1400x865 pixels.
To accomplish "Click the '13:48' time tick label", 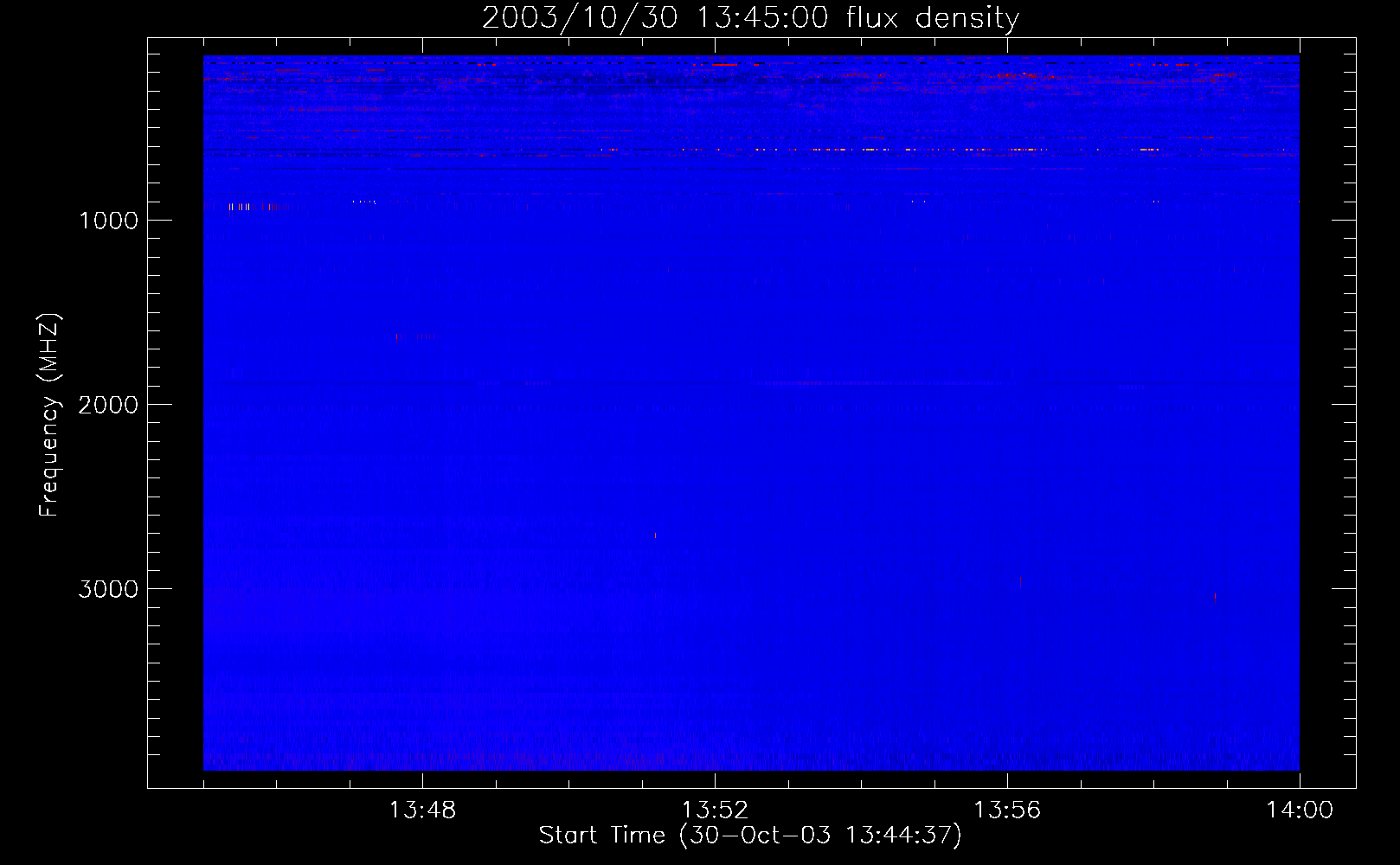I will point(422,811).
